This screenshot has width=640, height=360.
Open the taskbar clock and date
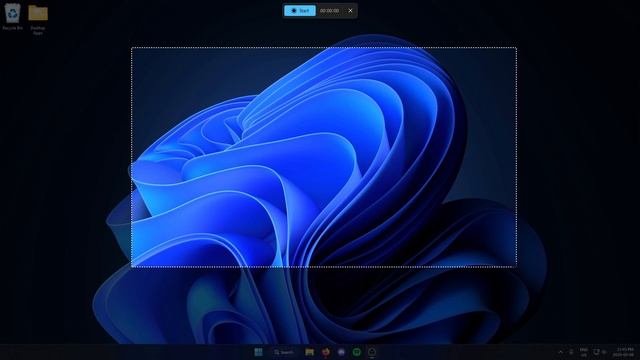click(624, 352)
